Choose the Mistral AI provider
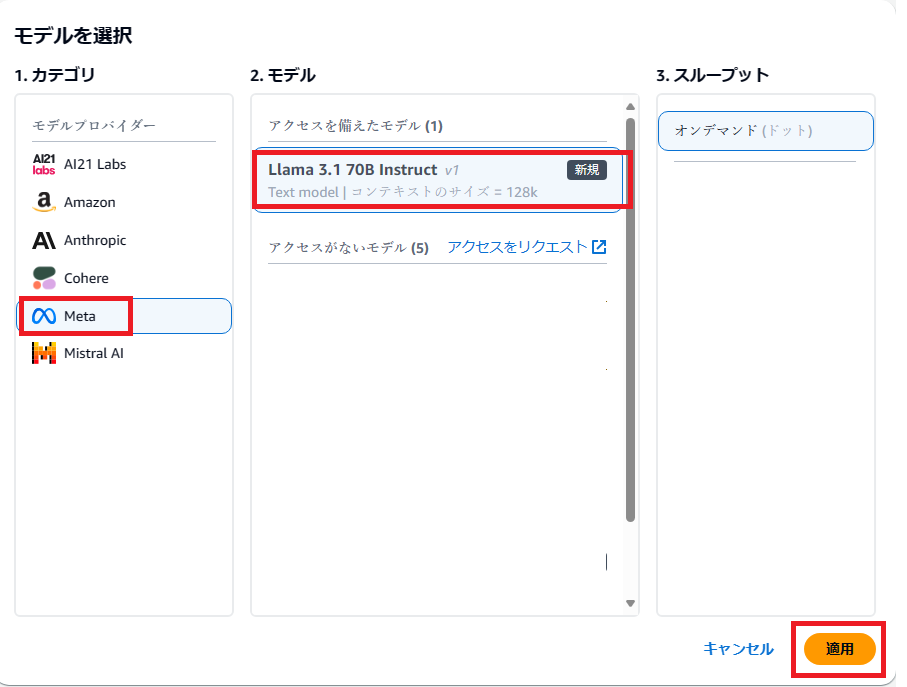This screenshot has height=687, width=907. pyautogui.click(x=124, y=353)
